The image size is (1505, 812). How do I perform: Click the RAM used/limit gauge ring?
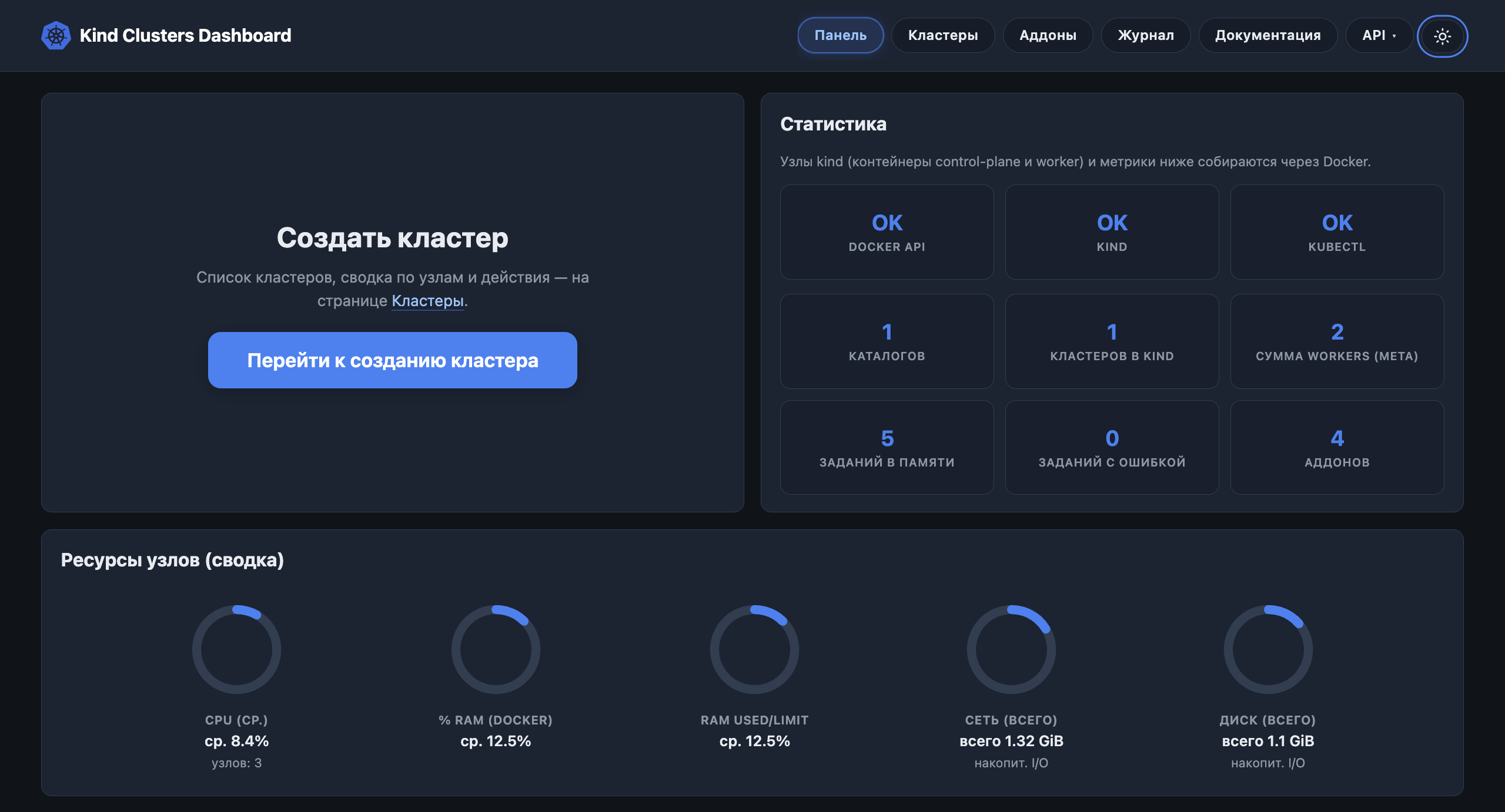[x=755, y=649]
